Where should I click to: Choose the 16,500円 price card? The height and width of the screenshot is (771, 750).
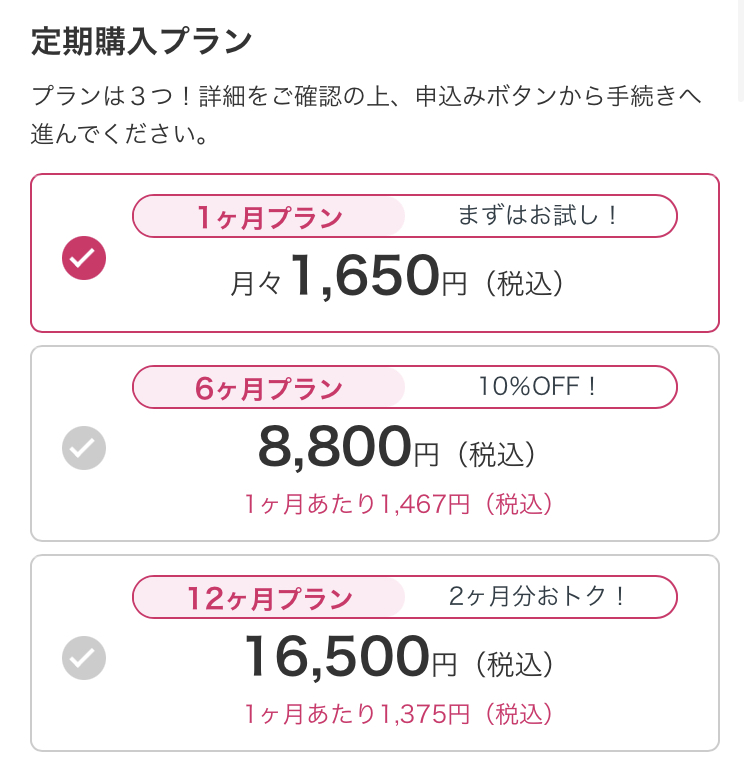click(375, 653)
